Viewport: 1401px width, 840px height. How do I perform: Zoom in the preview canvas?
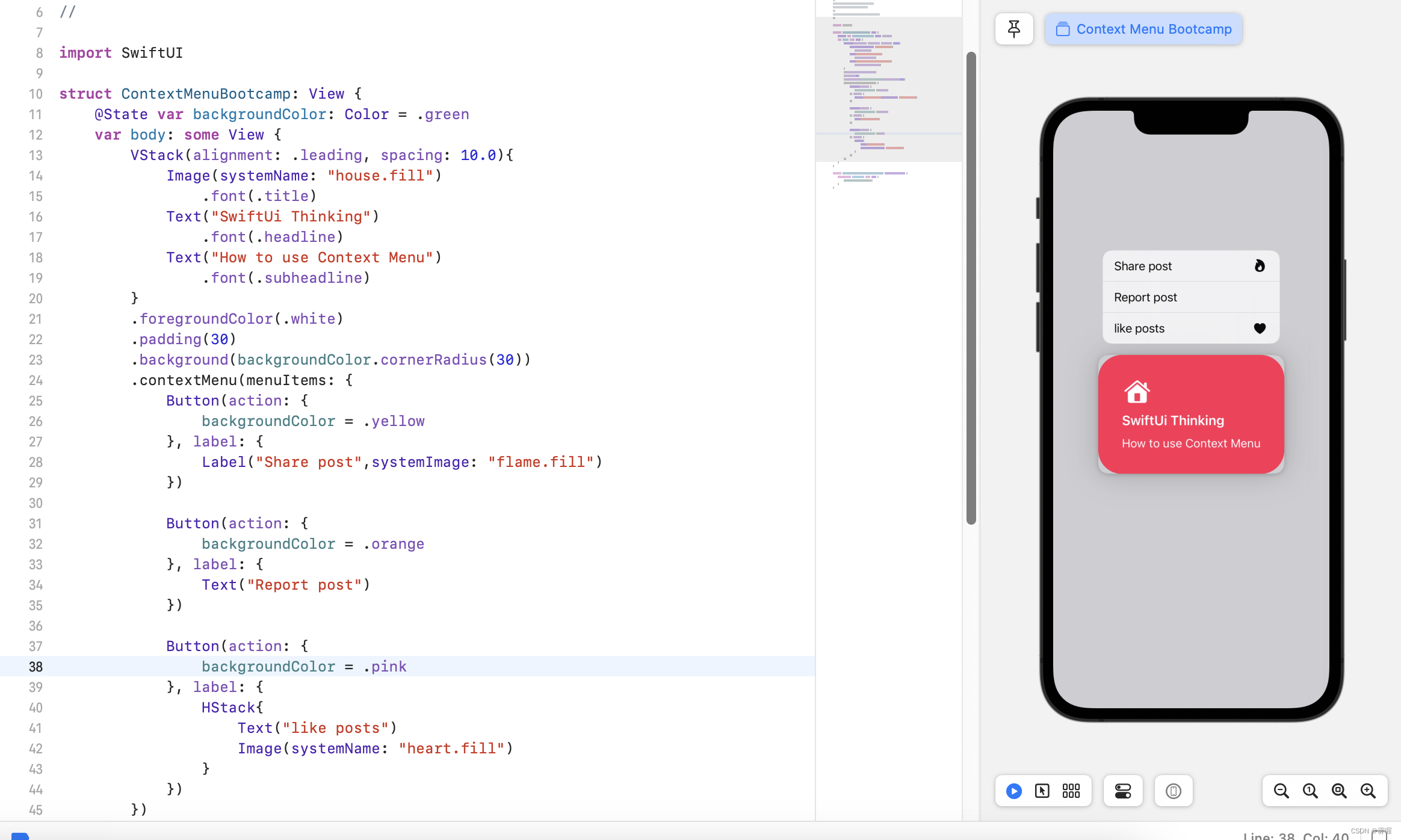click(x=1368, y=791)
